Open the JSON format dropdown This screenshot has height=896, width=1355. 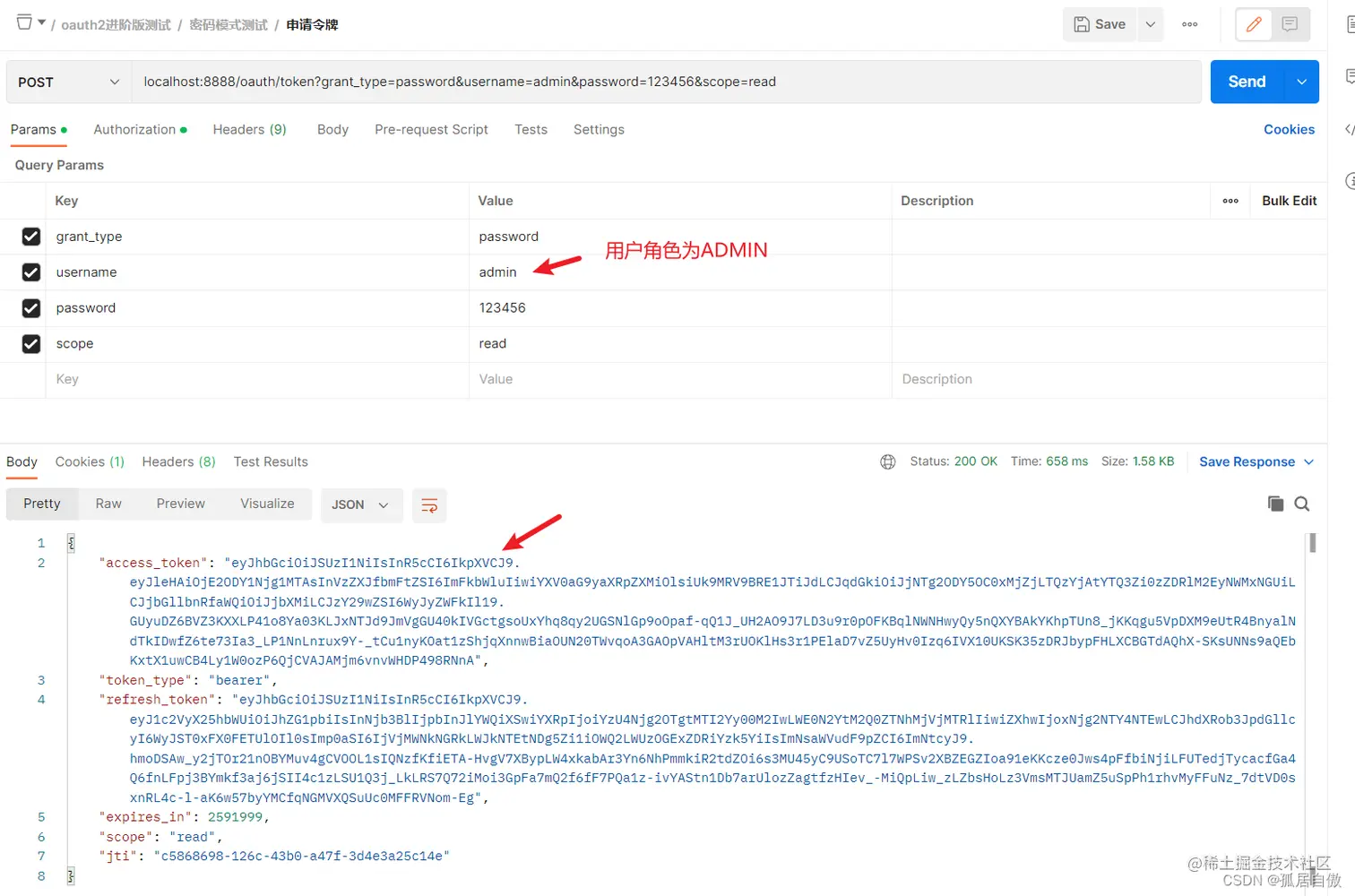(361, 505)
